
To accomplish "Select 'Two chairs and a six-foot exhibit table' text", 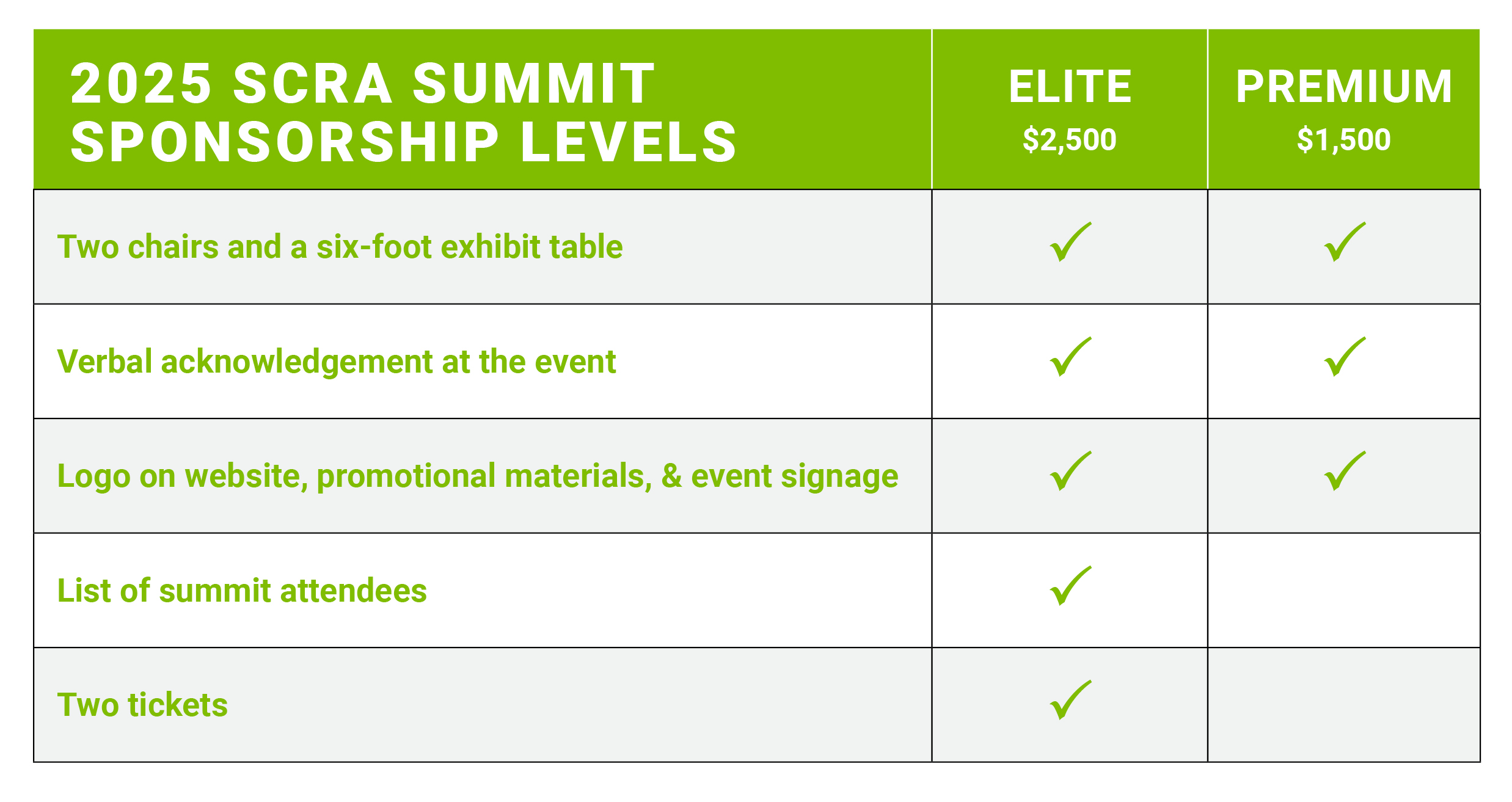I will 340,247.
